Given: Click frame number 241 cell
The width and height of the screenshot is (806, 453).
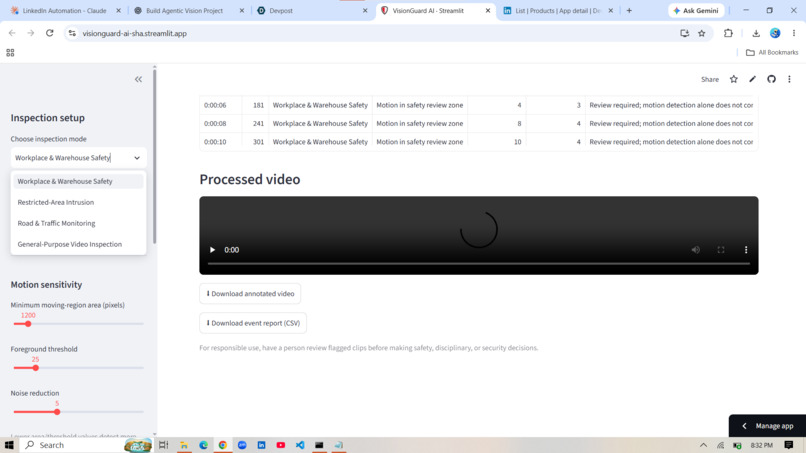Looking at the screenshot, I should 255,123.
